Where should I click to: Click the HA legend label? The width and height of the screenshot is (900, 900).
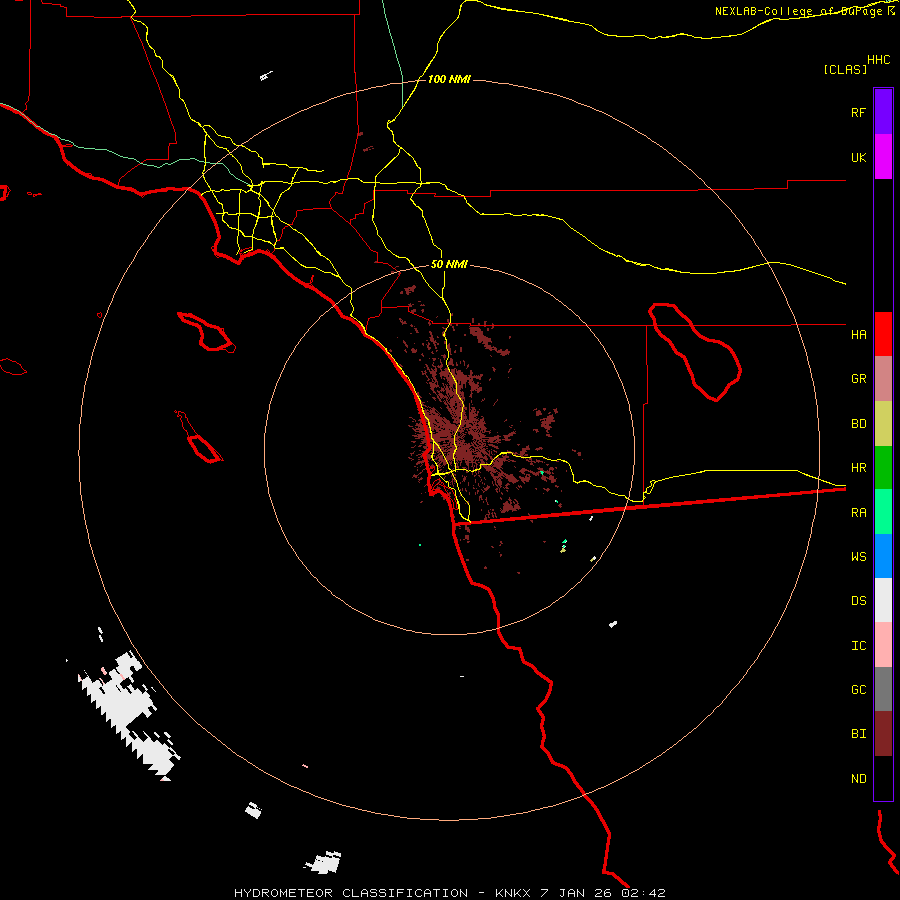coord(858,334)
